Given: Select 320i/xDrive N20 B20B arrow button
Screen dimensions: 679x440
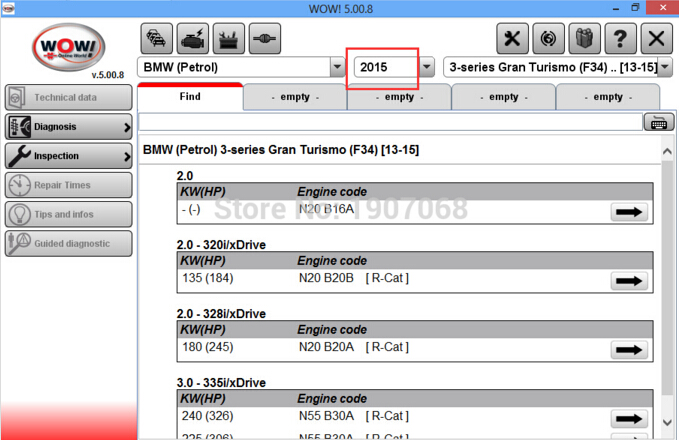Looking at the screenshot, I should (629, 281).
